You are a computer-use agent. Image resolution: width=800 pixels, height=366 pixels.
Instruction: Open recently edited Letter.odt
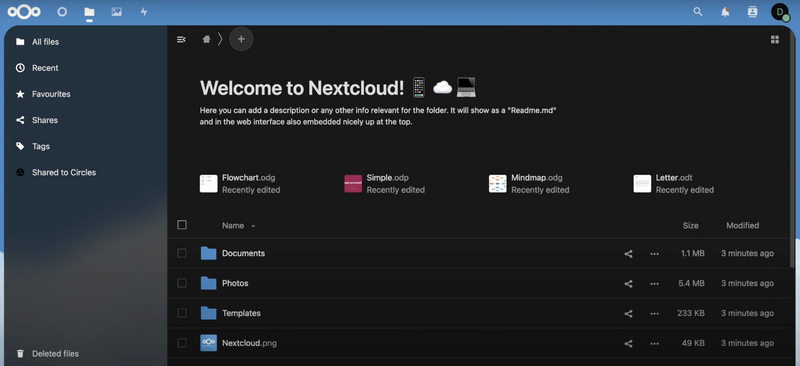[x=673, y=184]
